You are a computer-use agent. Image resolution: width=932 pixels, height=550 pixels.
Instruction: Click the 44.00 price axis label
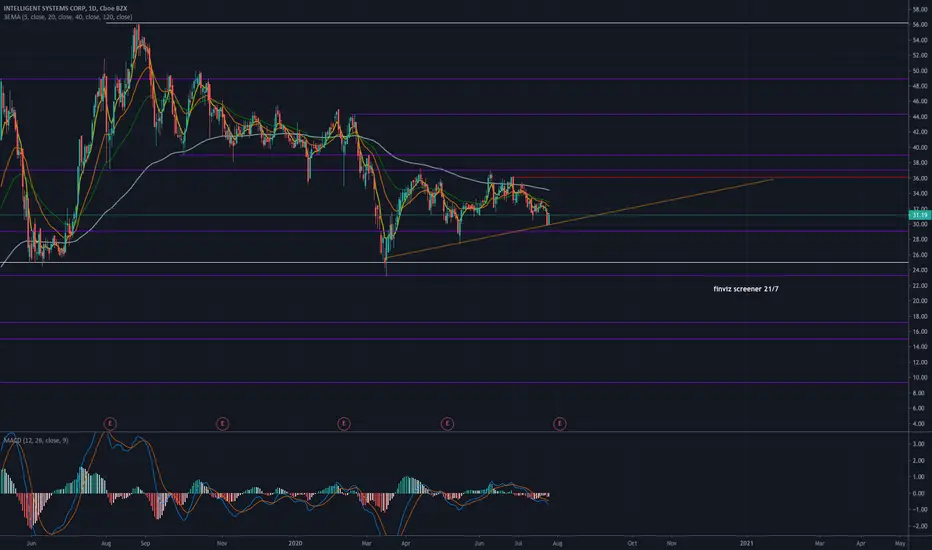pyautogui.click(x=920, y=117)
